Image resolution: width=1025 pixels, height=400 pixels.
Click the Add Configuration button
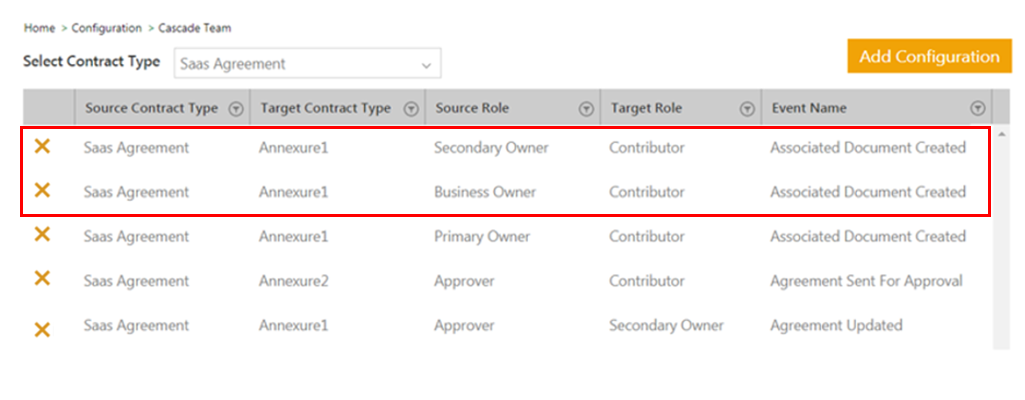(928, 56)
